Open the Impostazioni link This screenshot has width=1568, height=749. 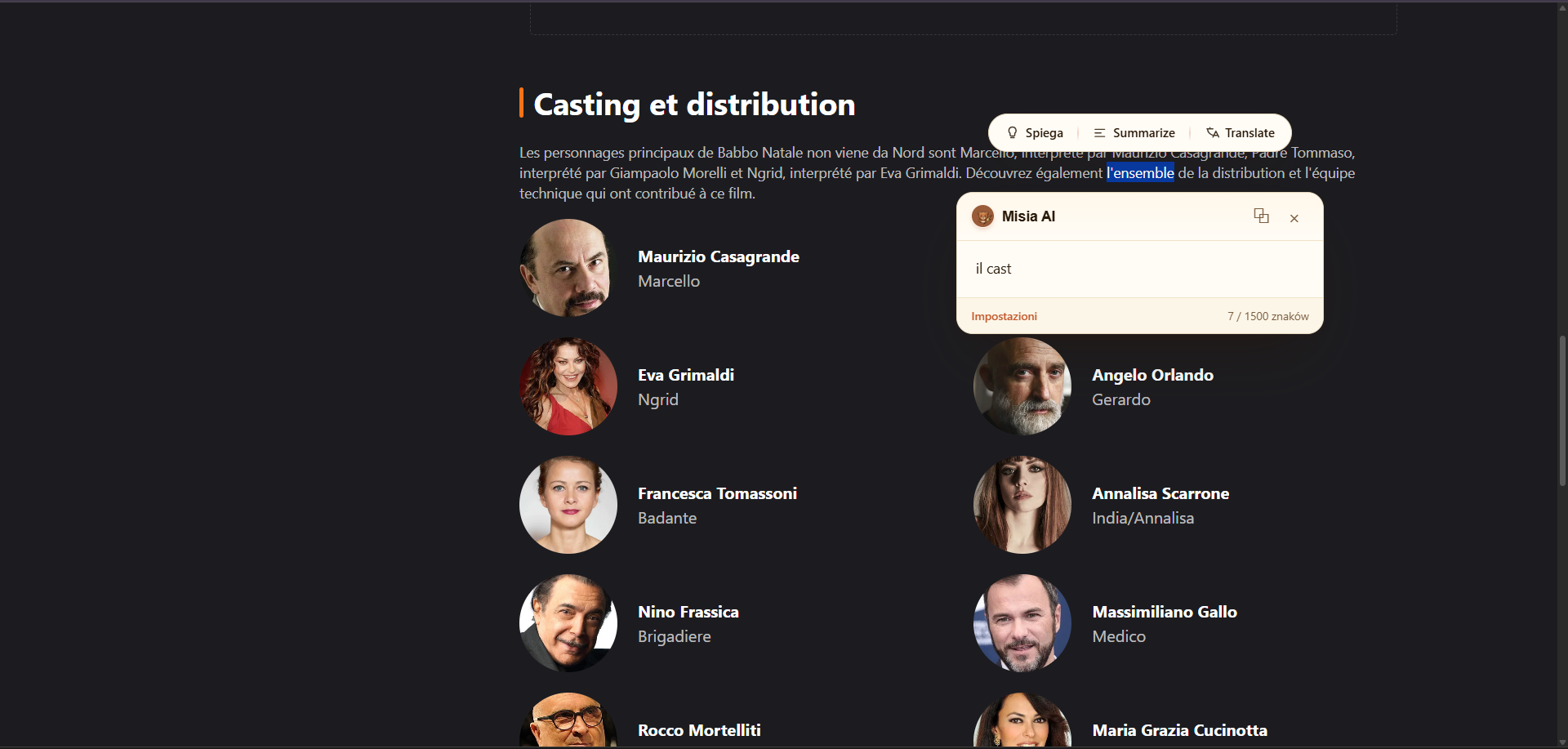[1004, 316]
